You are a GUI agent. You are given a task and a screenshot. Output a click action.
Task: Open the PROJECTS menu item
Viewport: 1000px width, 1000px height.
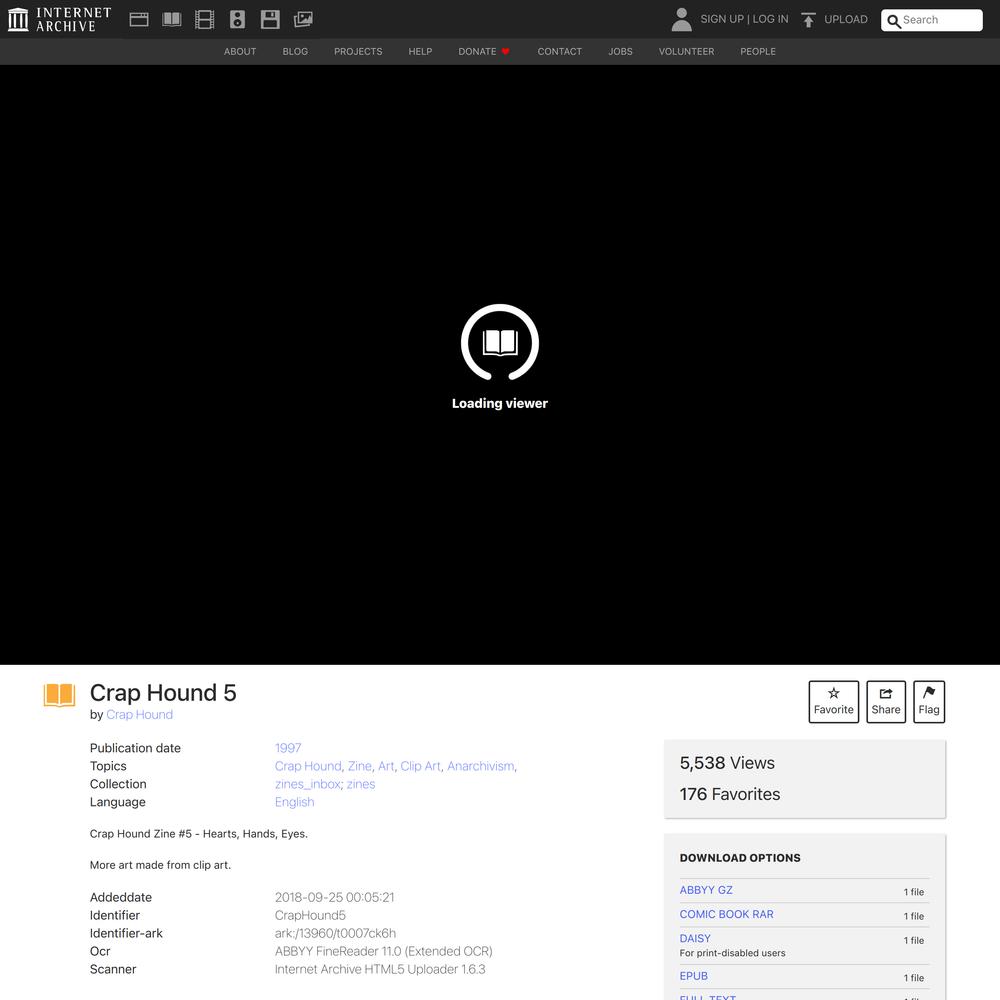(358, 52)
